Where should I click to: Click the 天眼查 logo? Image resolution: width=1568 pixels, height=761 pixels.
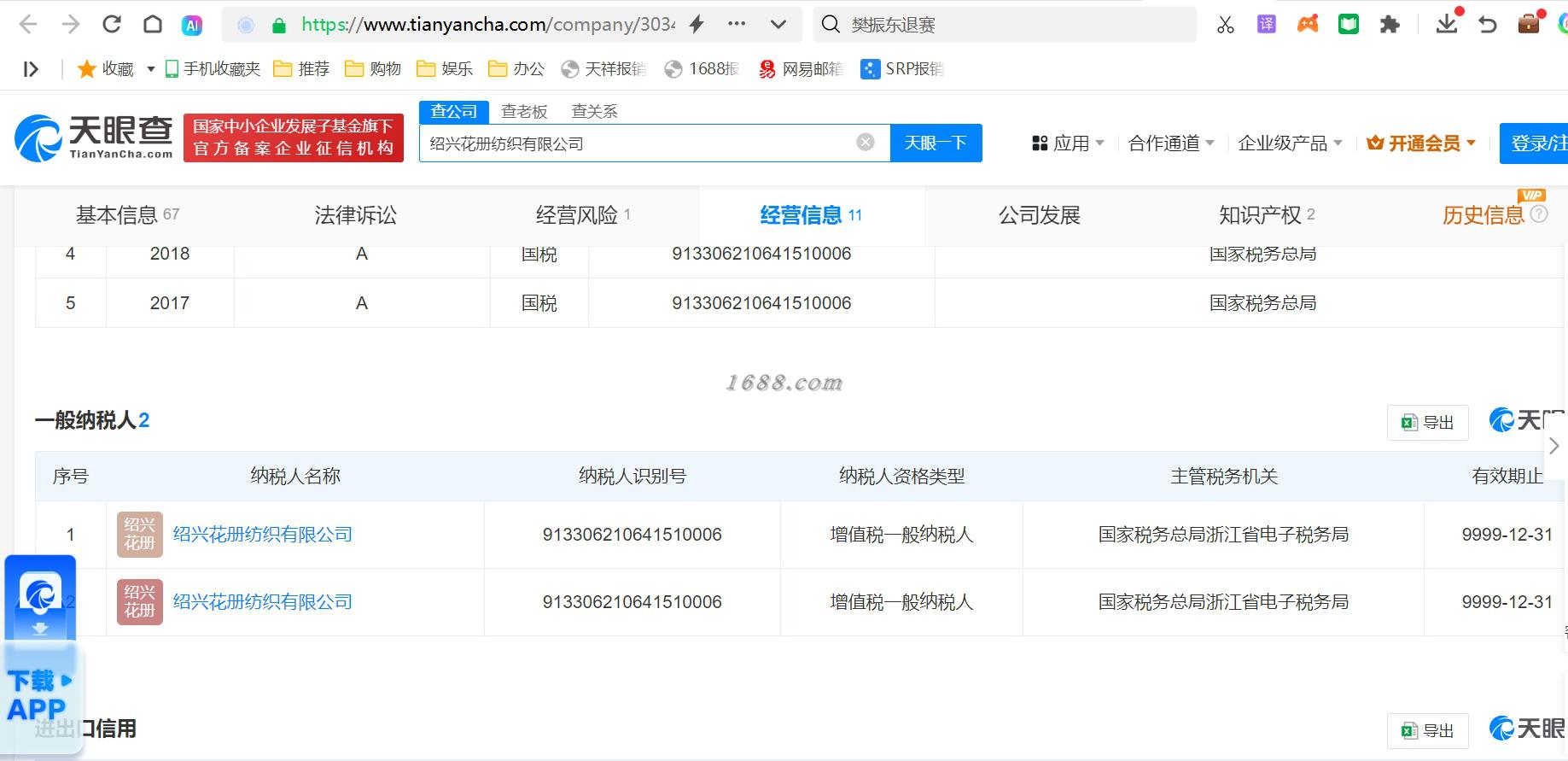(94, 138)
